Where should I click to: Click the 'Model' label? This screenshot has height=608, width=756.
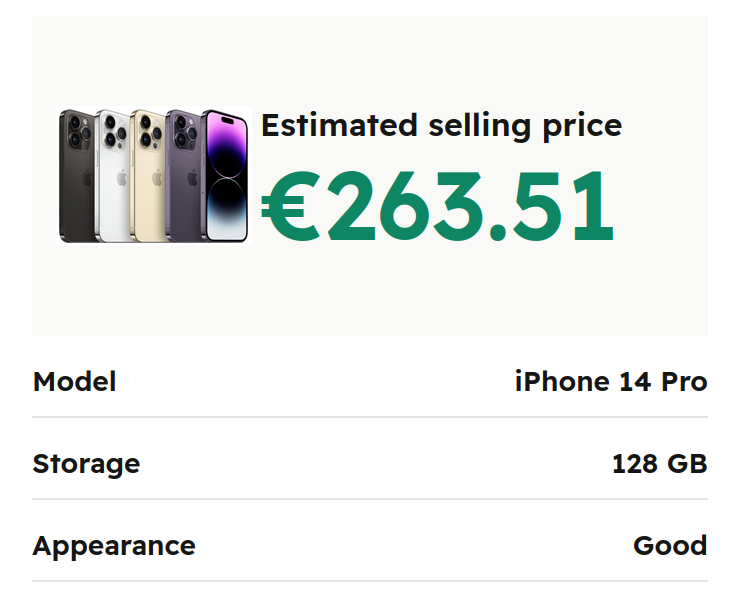coord(74,382)
